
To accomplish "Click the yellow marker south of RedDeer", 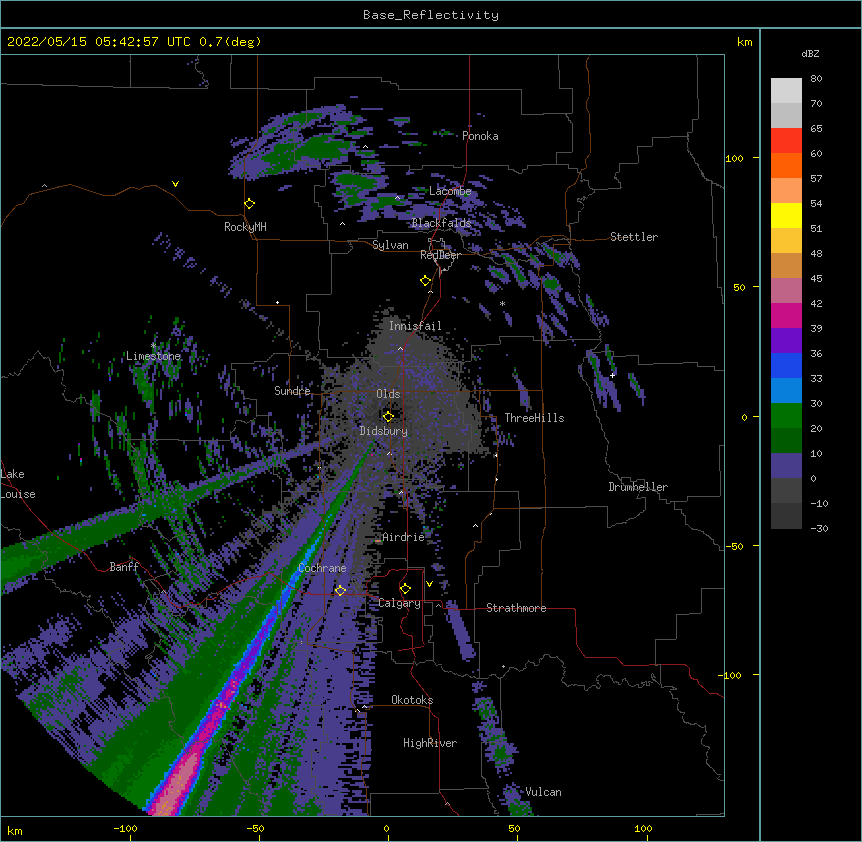I will 426,281.
